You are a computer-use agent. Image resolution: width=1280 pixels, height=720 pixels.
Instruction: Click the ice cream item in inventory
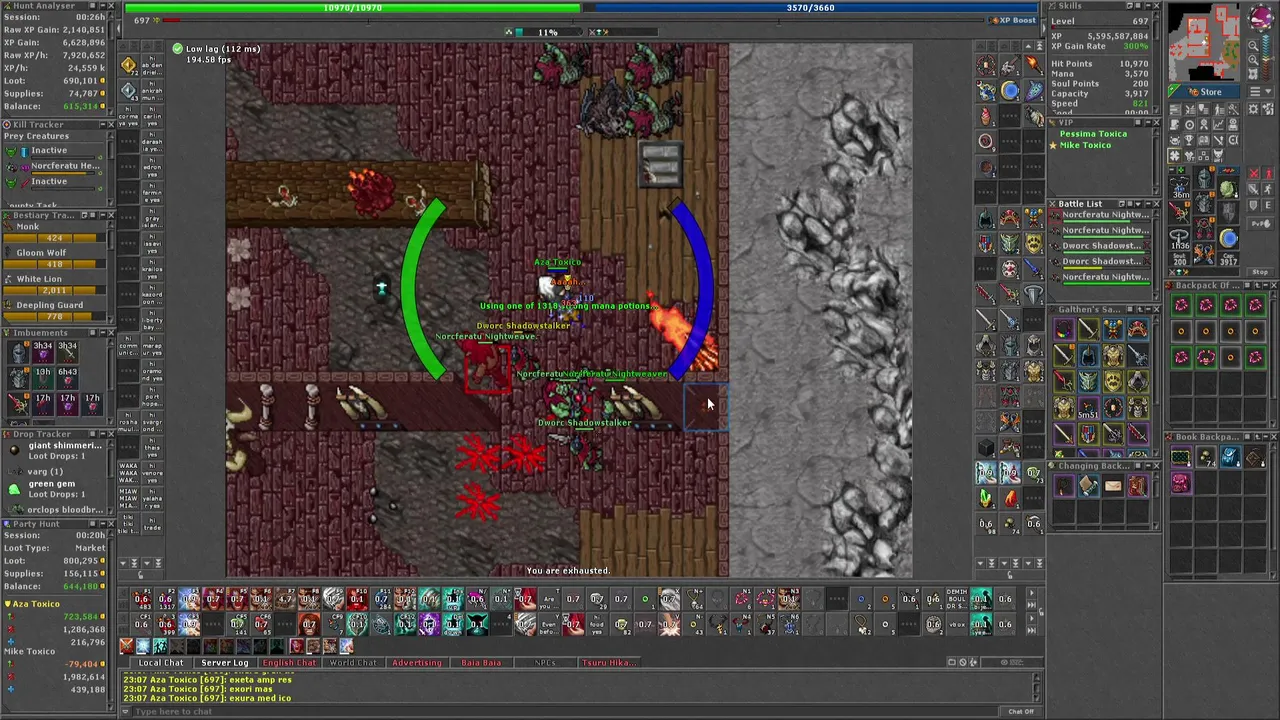[x=986, y=116]
